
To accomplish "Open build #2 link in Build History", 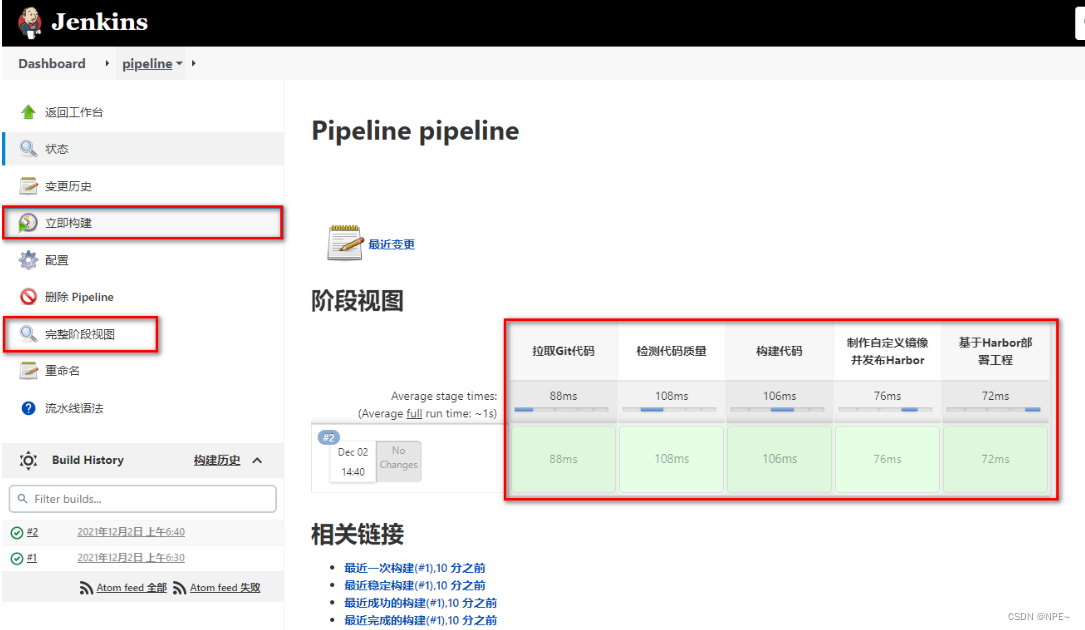I will pyautogui.click(x=33, y=532).
